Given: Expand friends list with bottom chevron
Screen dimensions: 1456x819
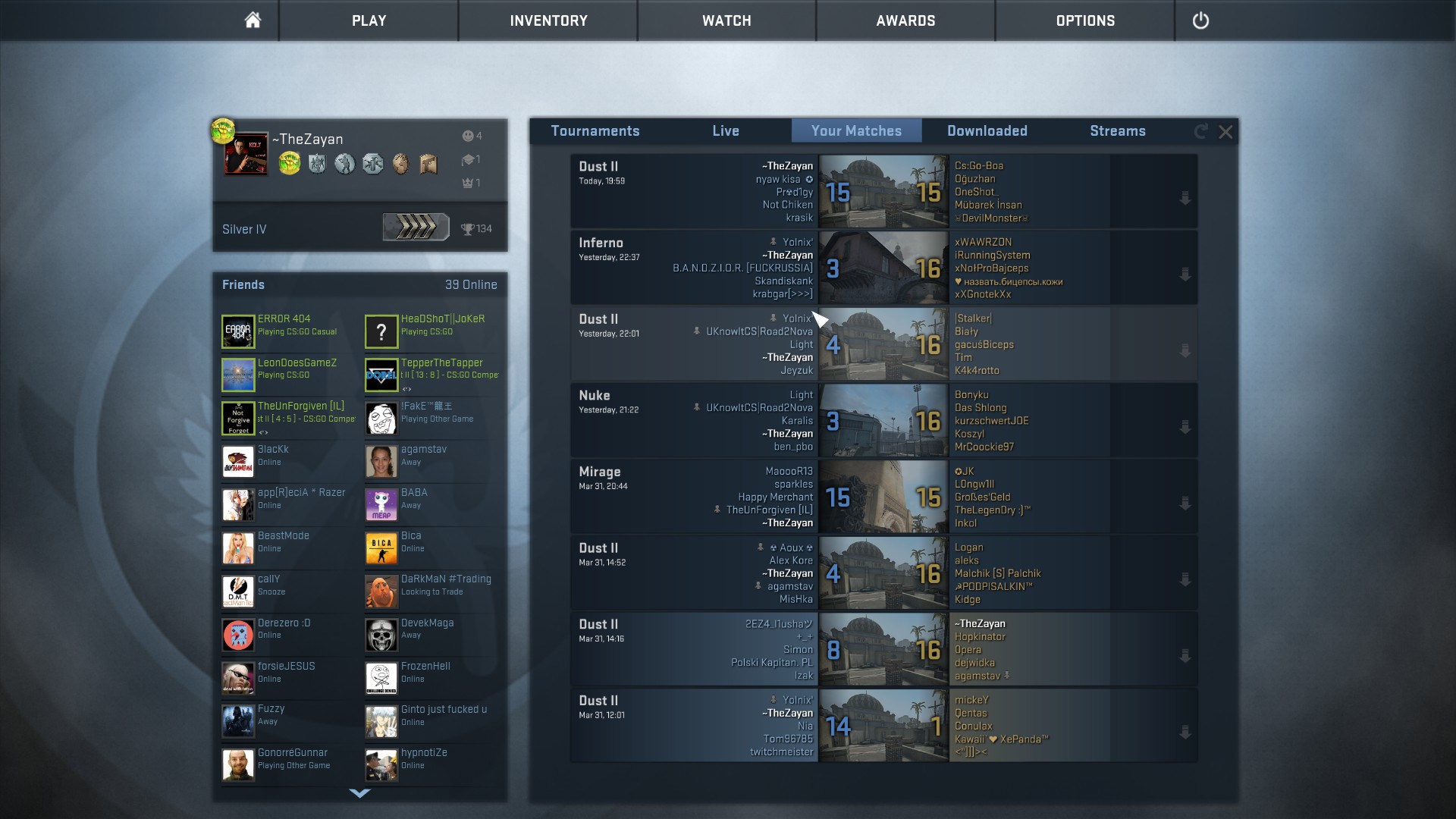Looking at the screenshot, I should click(359, 793).
